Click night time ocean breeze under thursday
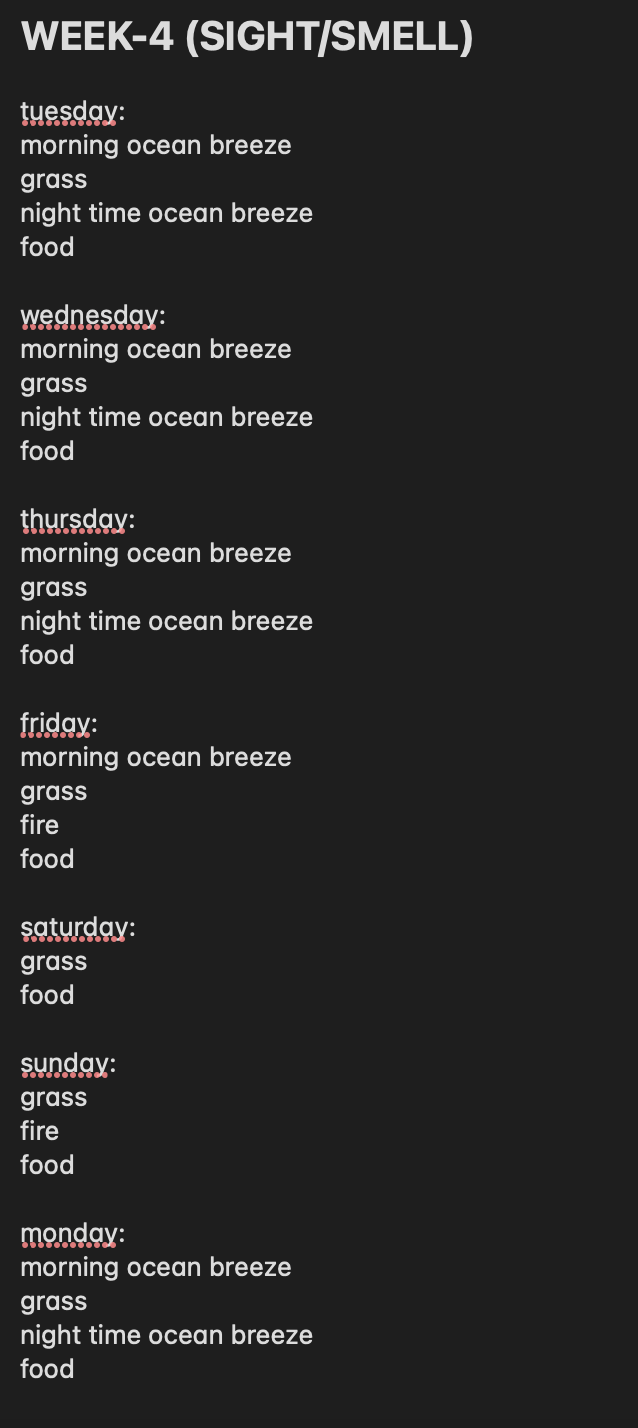 point(167,621)
